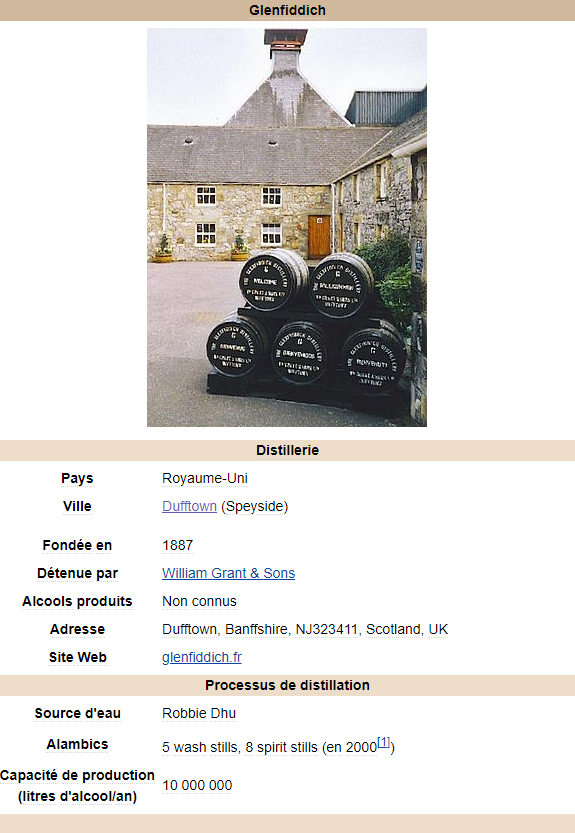Open the Dufftown link

[189, 506]
